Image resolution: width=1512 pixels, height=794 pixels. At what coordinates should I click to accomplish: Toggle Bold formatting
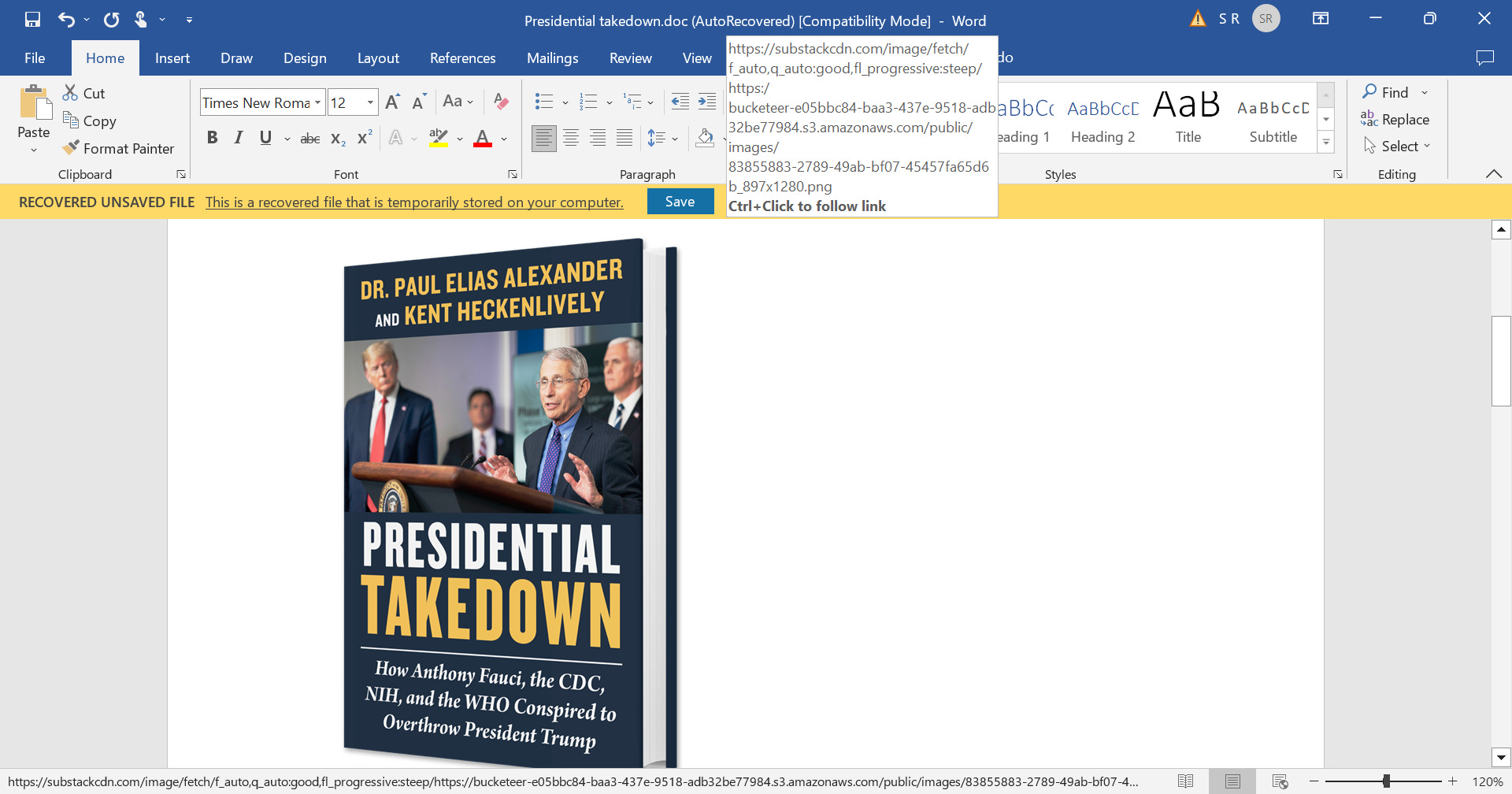pos(212,138)
